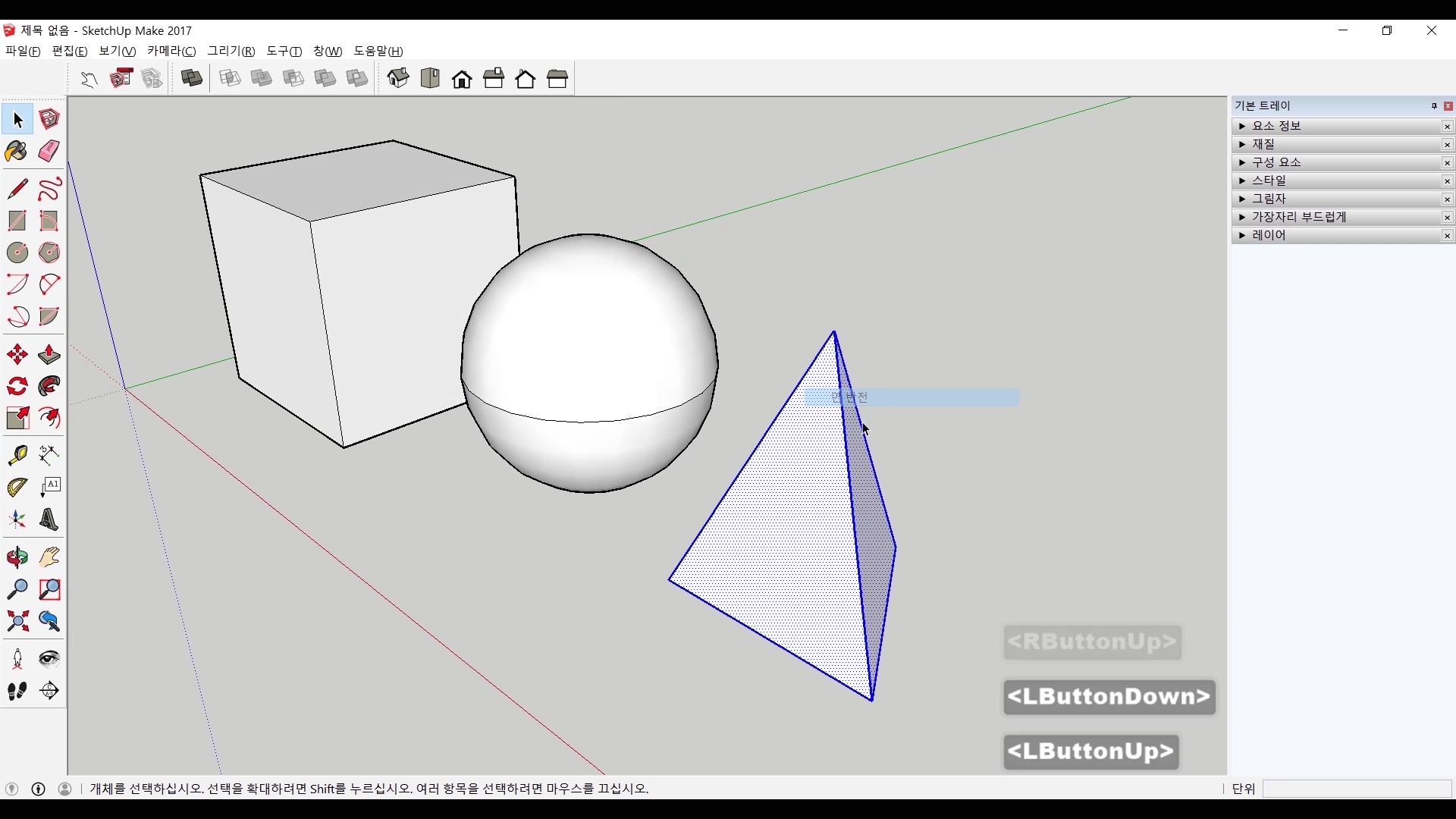Pick the Pencil line tool

(17, 189)
